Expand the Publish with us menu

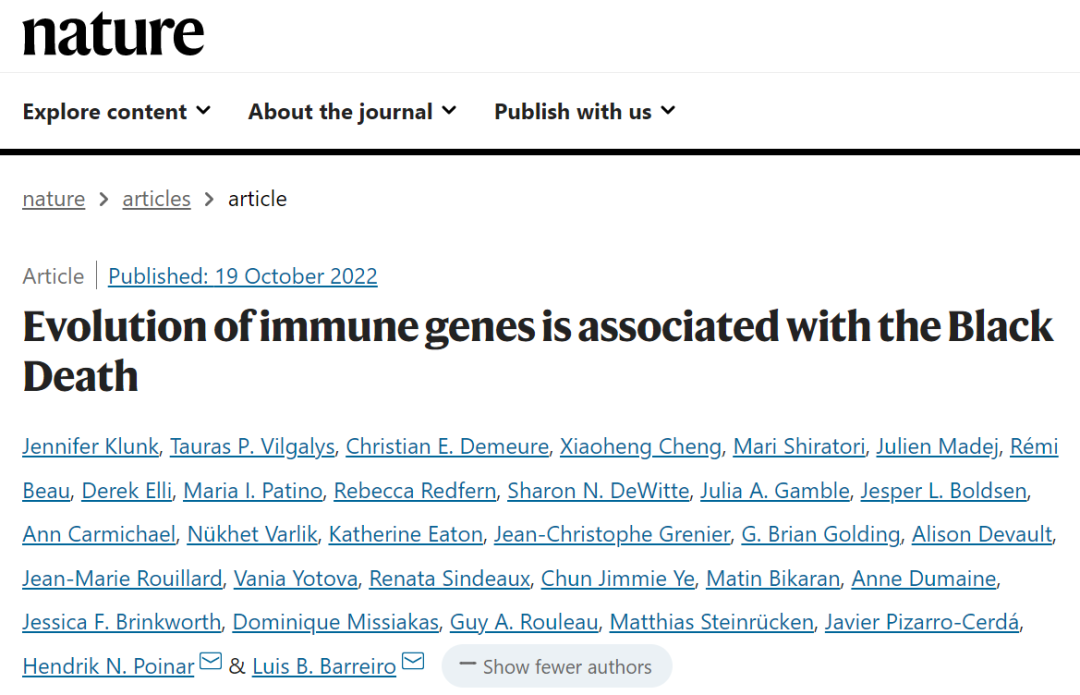(x=585, y=112)
